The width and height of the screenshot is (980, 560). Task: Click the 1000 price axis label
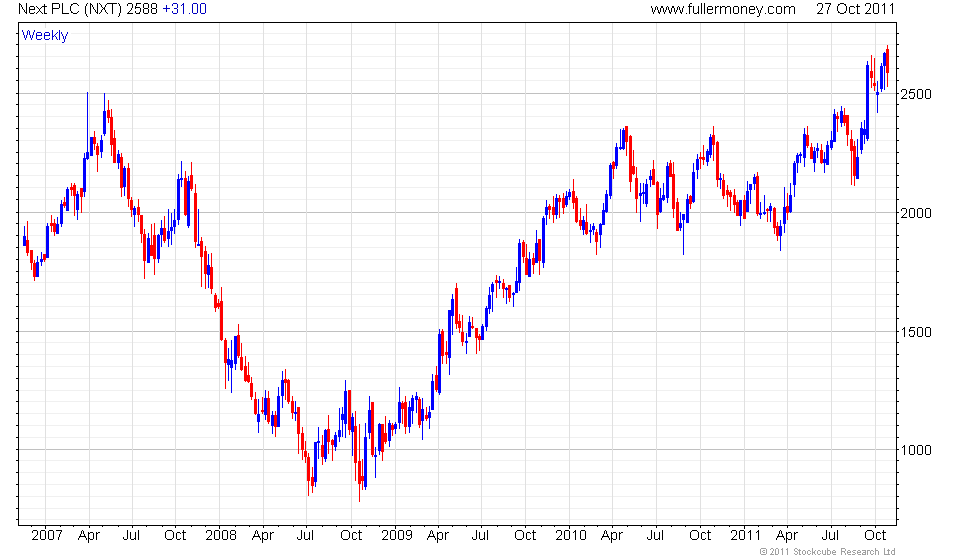[916, 451]
